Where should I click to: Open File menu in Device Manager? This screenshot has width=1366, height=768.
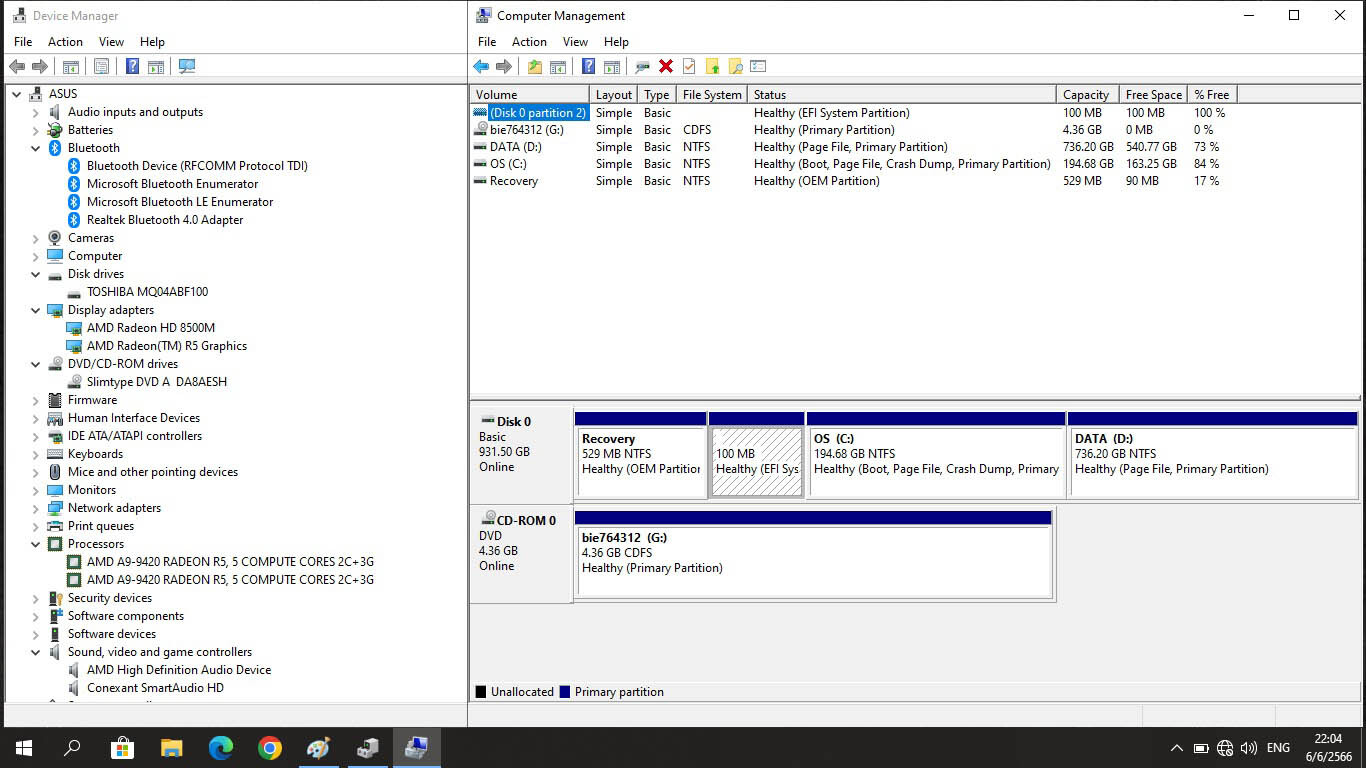pos(23,42)
